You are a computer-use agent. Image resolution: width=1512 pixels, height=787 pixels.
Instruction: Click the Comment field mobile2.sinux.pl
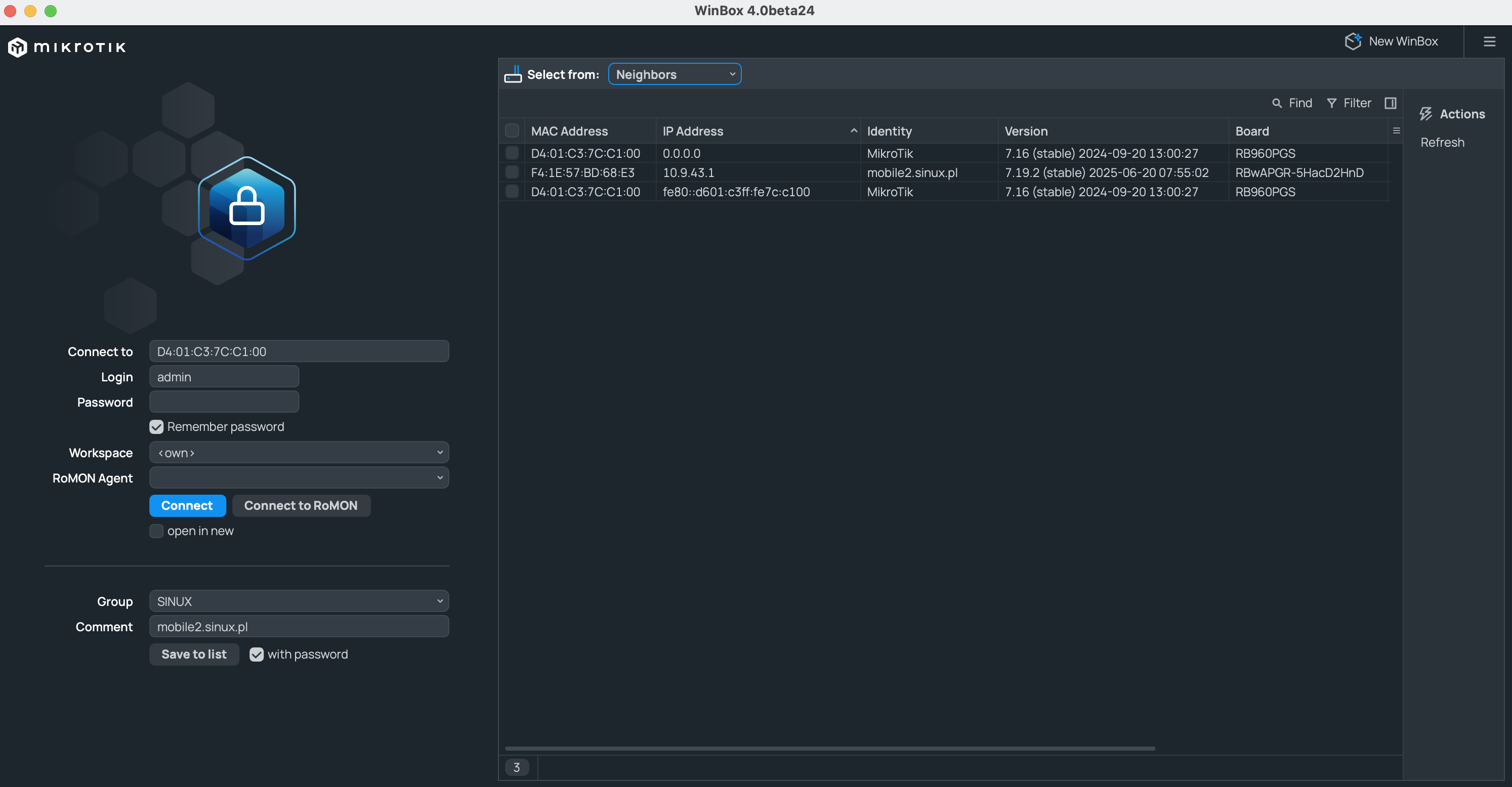pyautogui.click(x=299, y=626)
